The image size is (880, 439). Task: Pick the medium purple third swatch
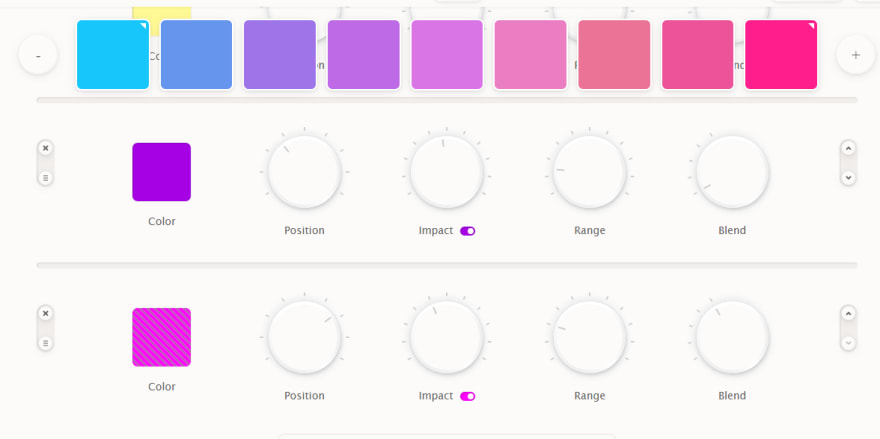click(x=280, y=54)
